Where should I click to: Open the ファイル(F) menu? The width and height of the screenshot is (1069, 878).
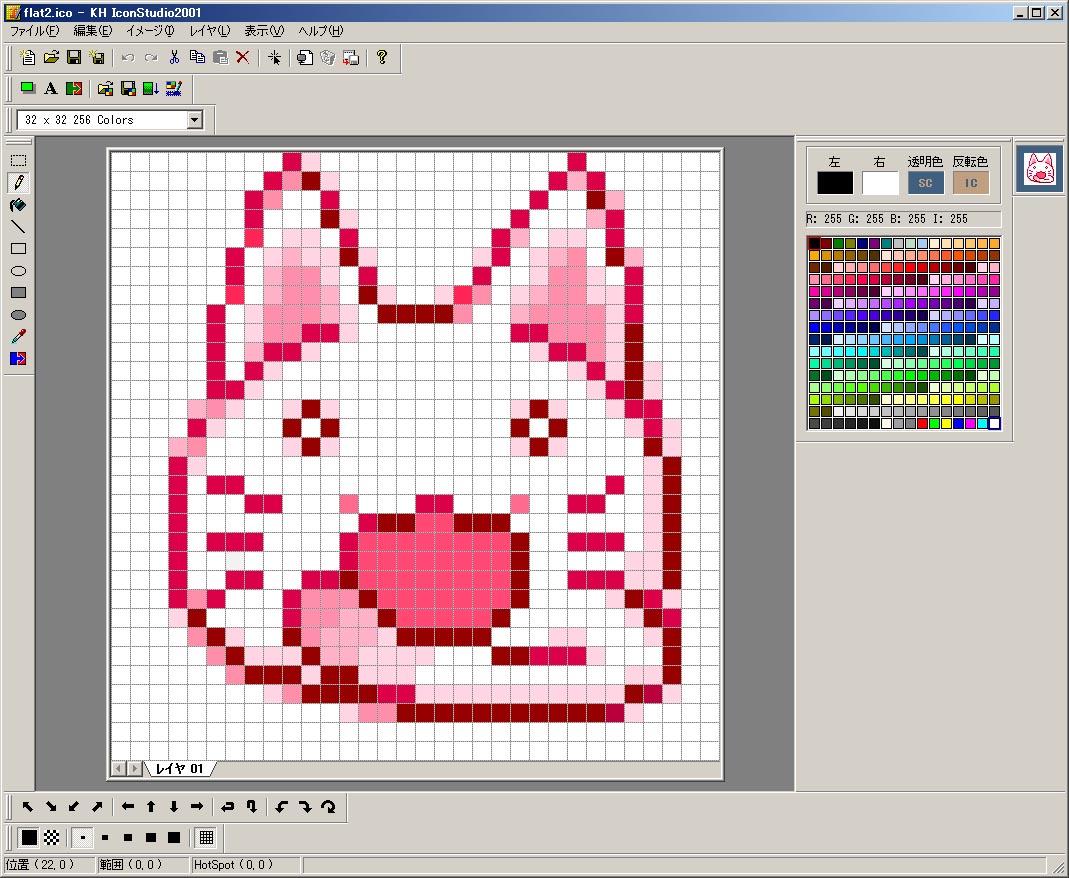[x=34, y=31]
